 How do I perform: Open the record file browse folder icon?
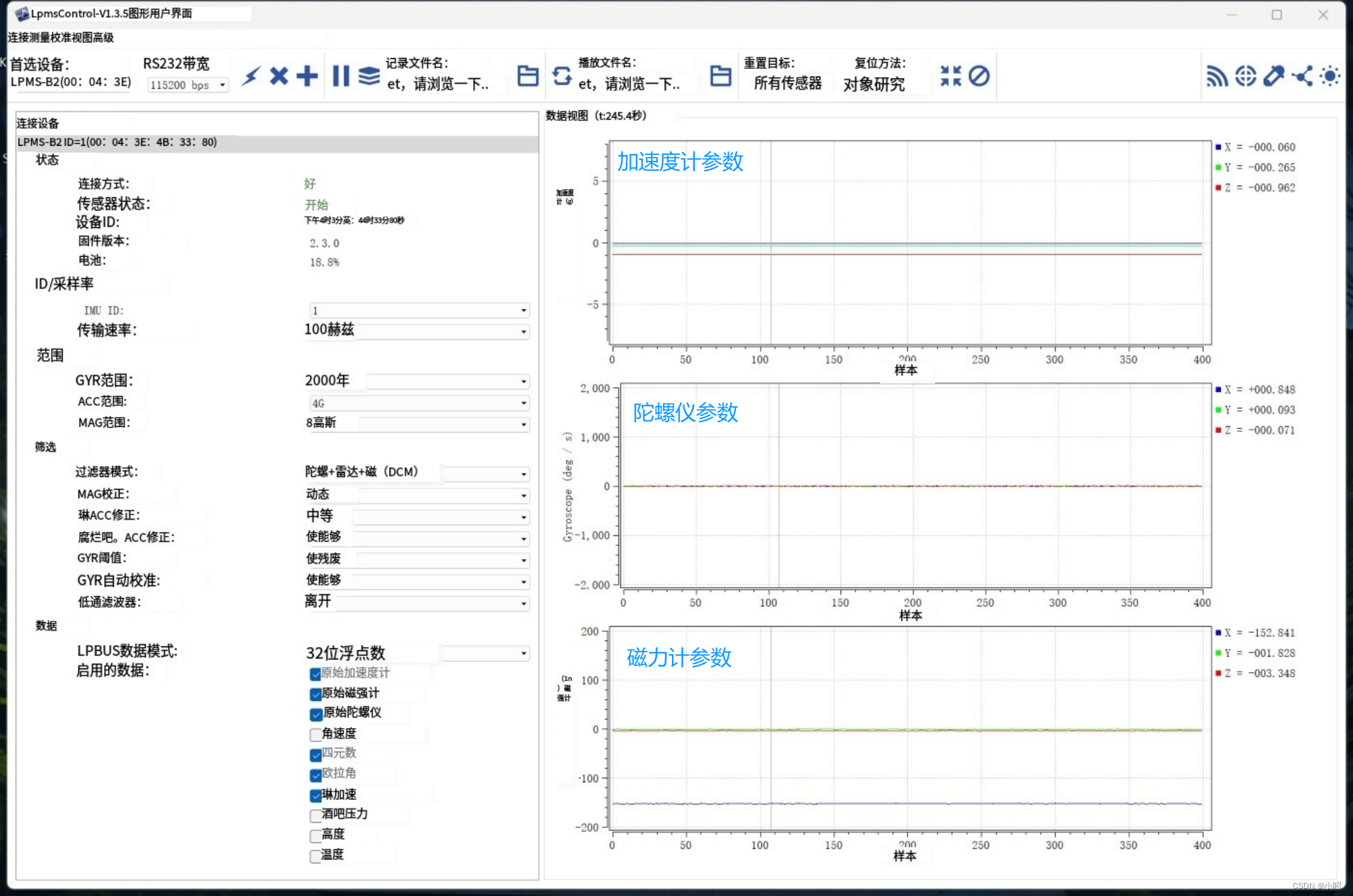pyautogui.click(x=527, y=76)
